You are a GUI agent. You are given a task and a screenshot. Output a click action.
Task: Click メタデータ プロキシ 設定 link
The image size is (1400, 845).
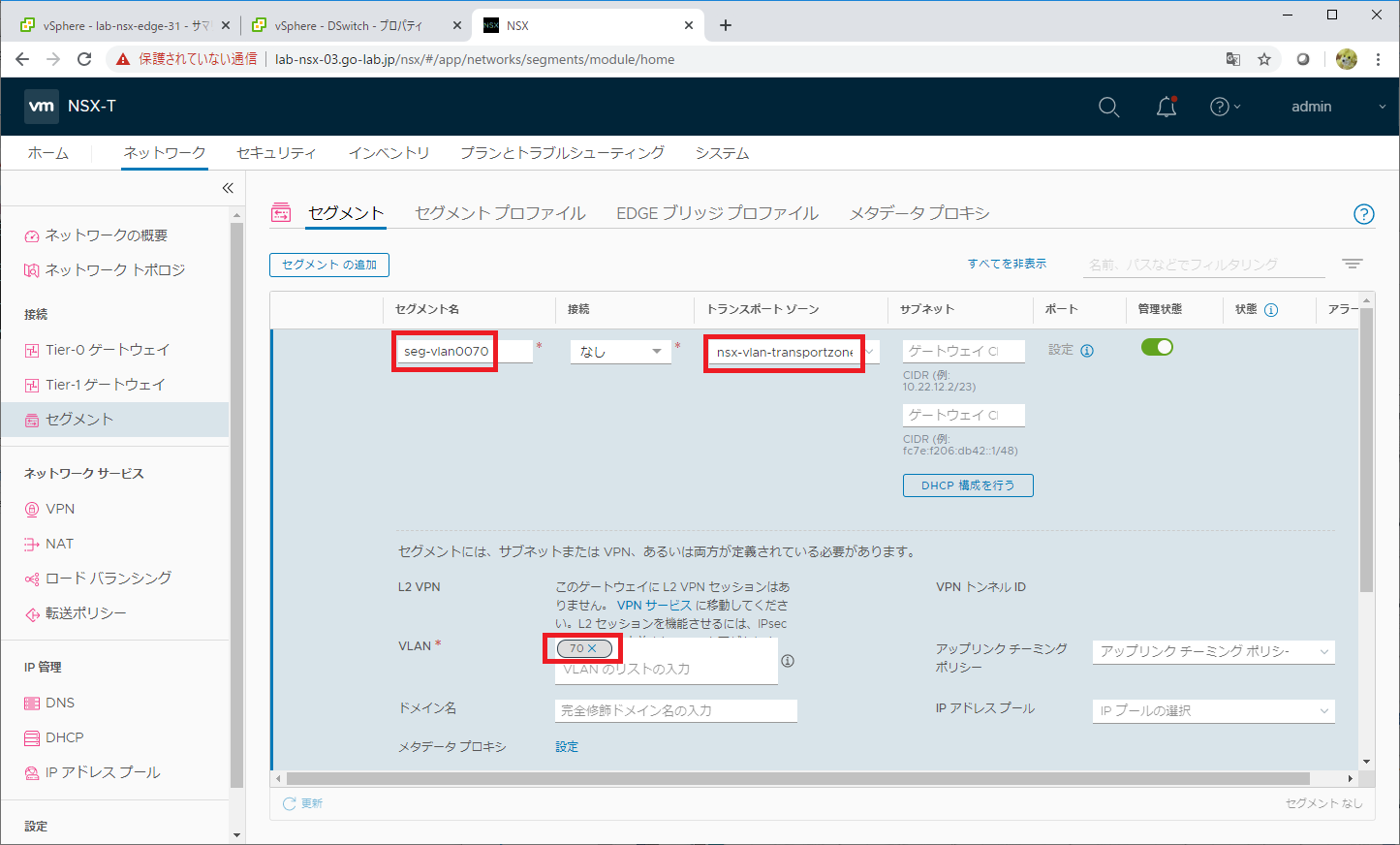point(567,747)
